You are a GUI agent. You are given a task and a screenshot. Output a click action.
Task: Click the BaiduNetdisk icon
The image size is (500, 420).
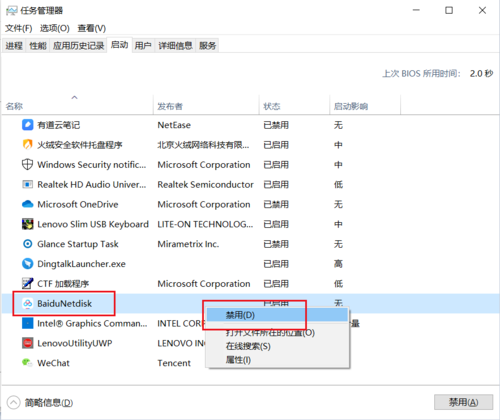click(x=27, y=303)
